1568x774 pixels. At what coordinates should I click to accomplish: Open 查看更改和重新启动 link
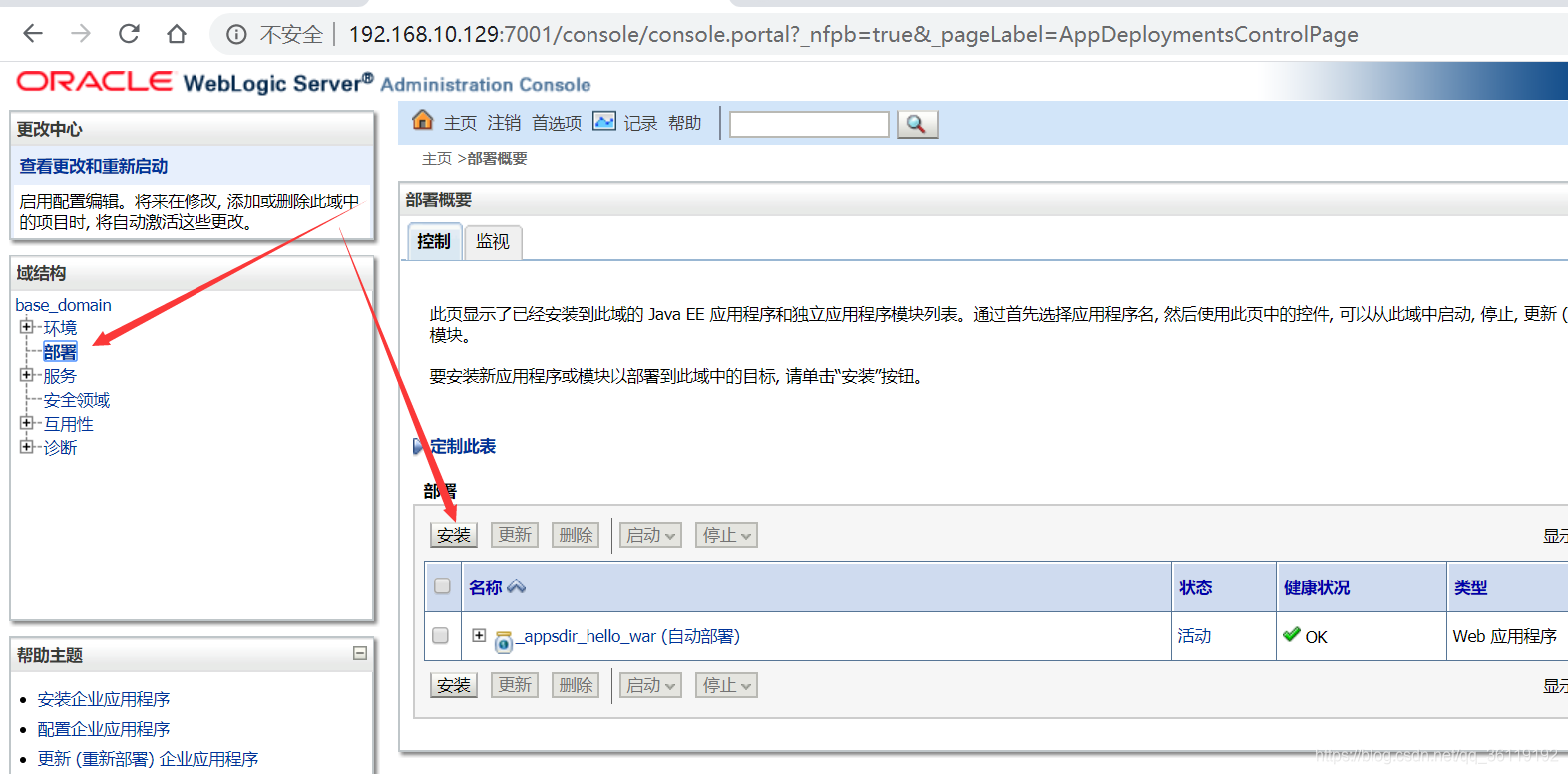94,166
